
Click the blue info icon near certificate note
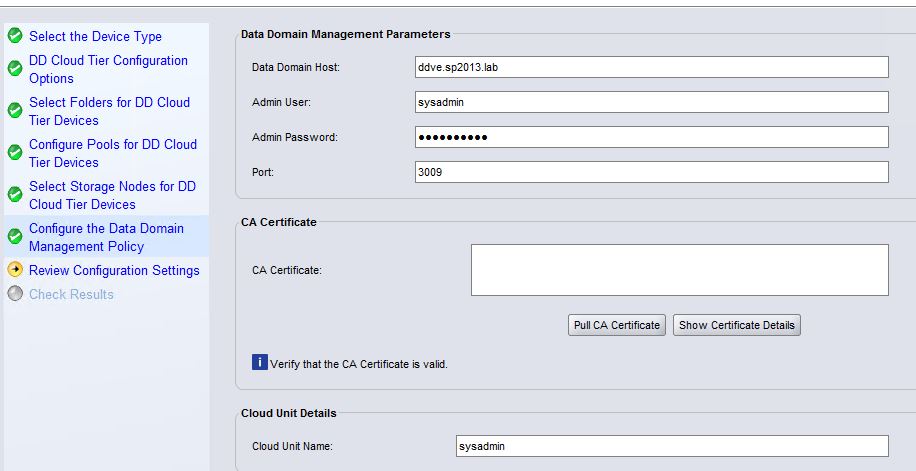(x=260, y=363)
